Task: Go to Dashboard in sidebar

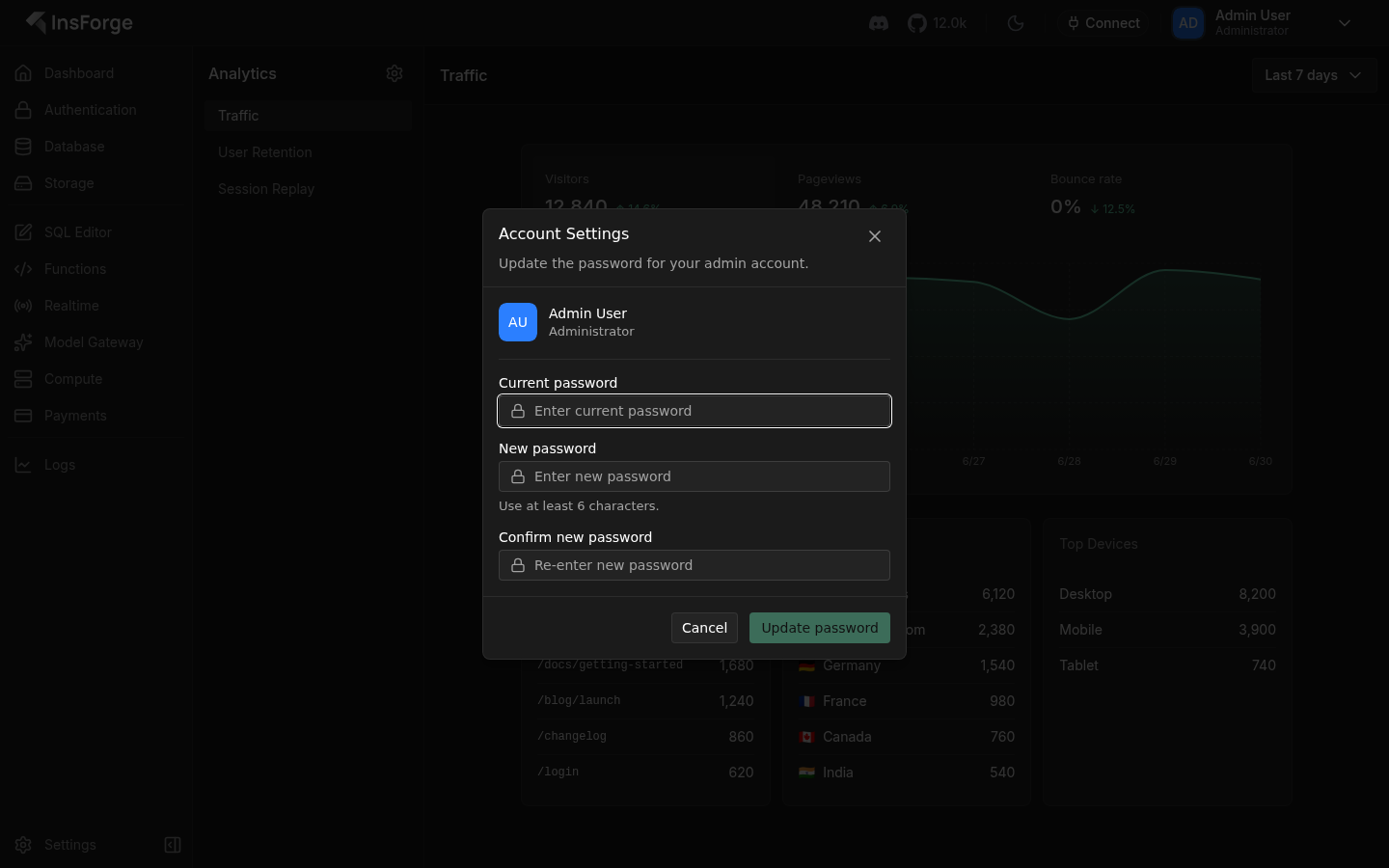Action: pos(95,73)
